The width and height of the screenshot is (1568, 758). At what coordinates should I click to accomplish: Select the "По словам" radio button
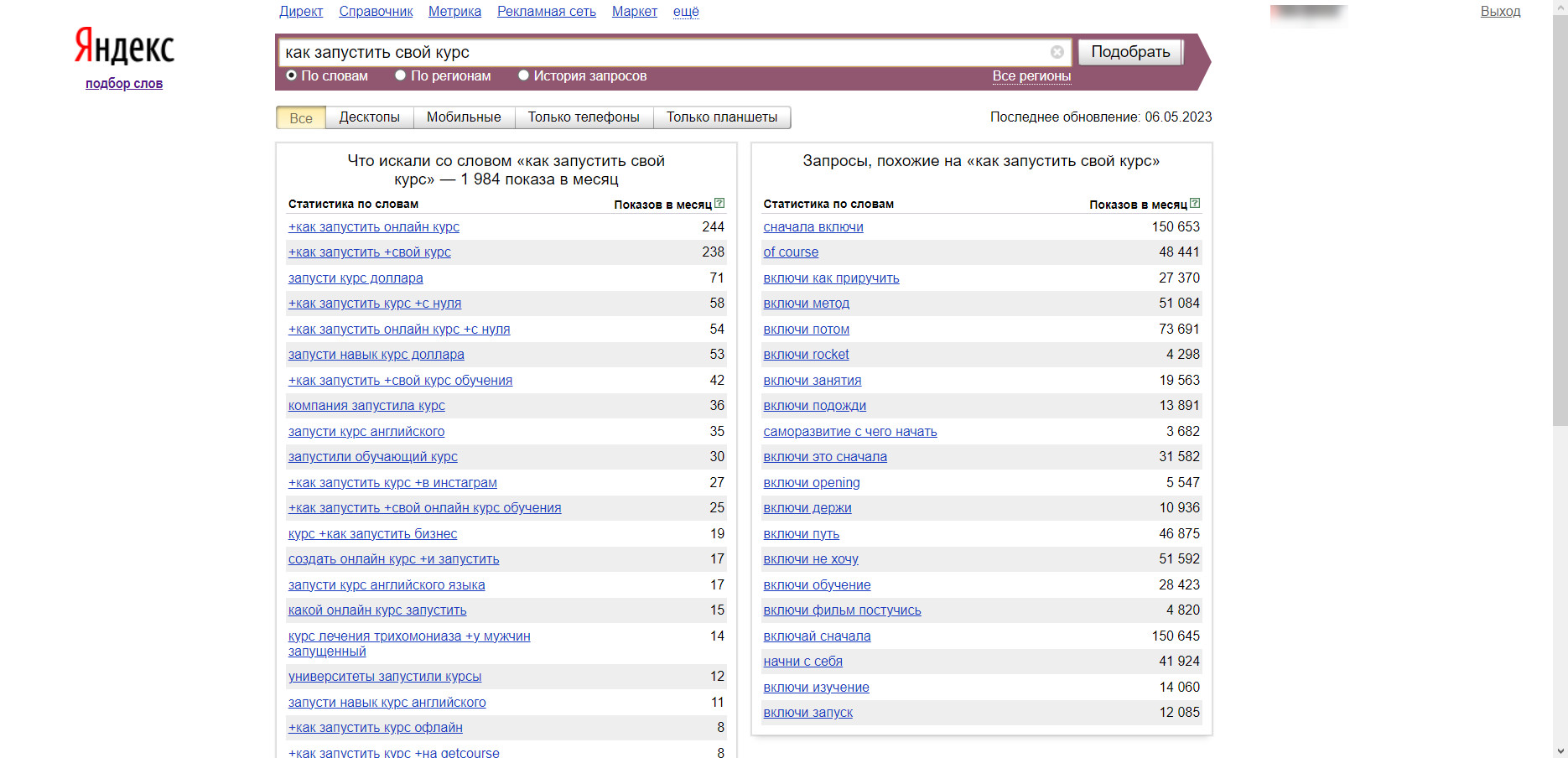(x=292, y=75)
